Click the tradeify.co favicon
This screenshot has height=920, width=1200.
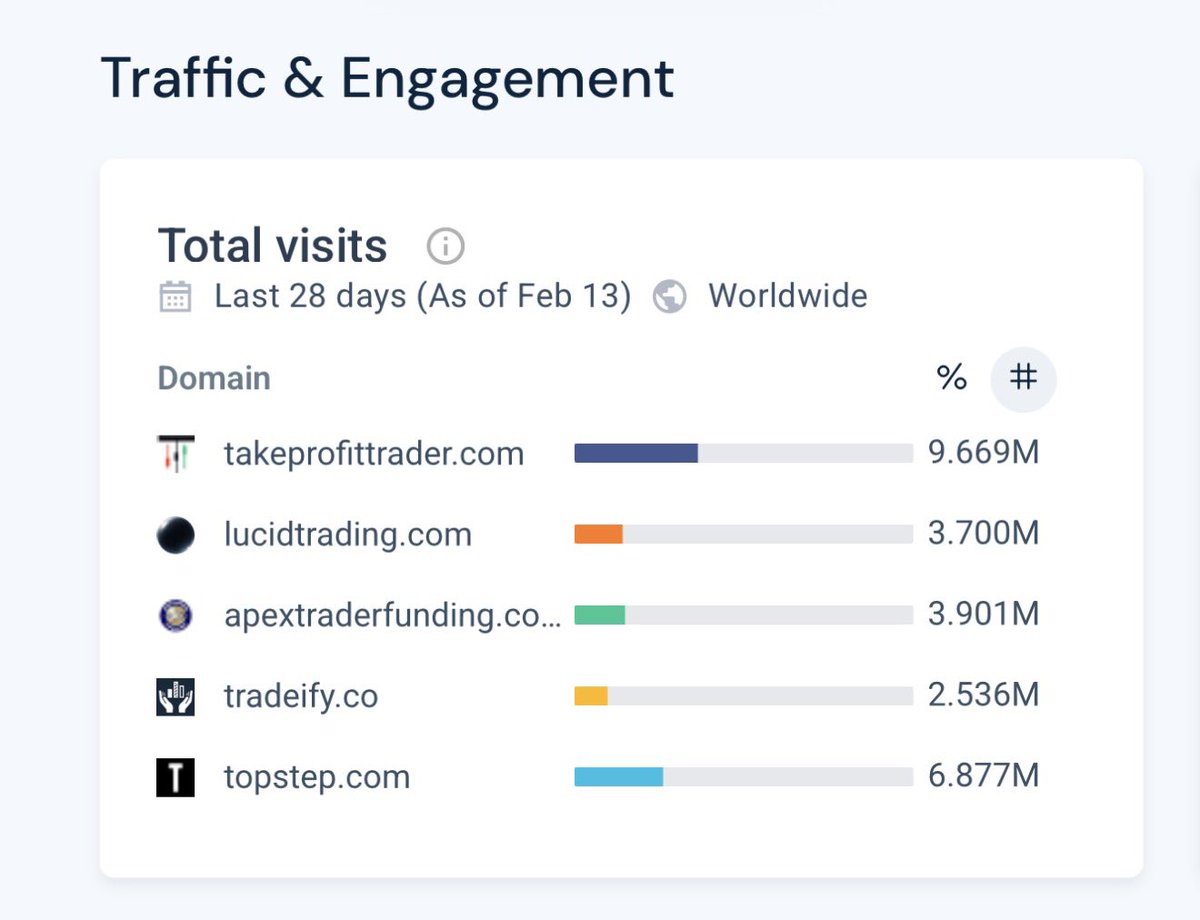[176, 696]
